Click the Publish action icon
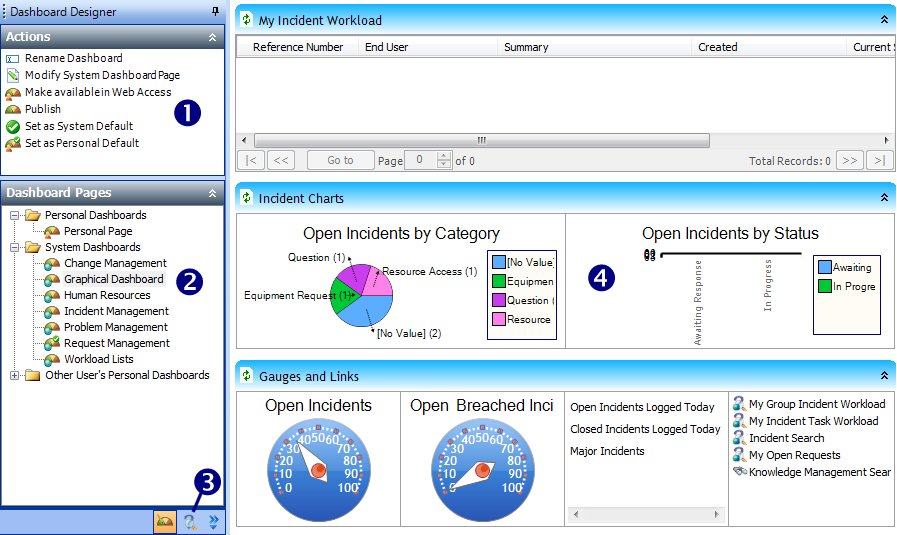The width and height of the screenshot is (897, 535). pyautogui.click(x=13, y=109)
